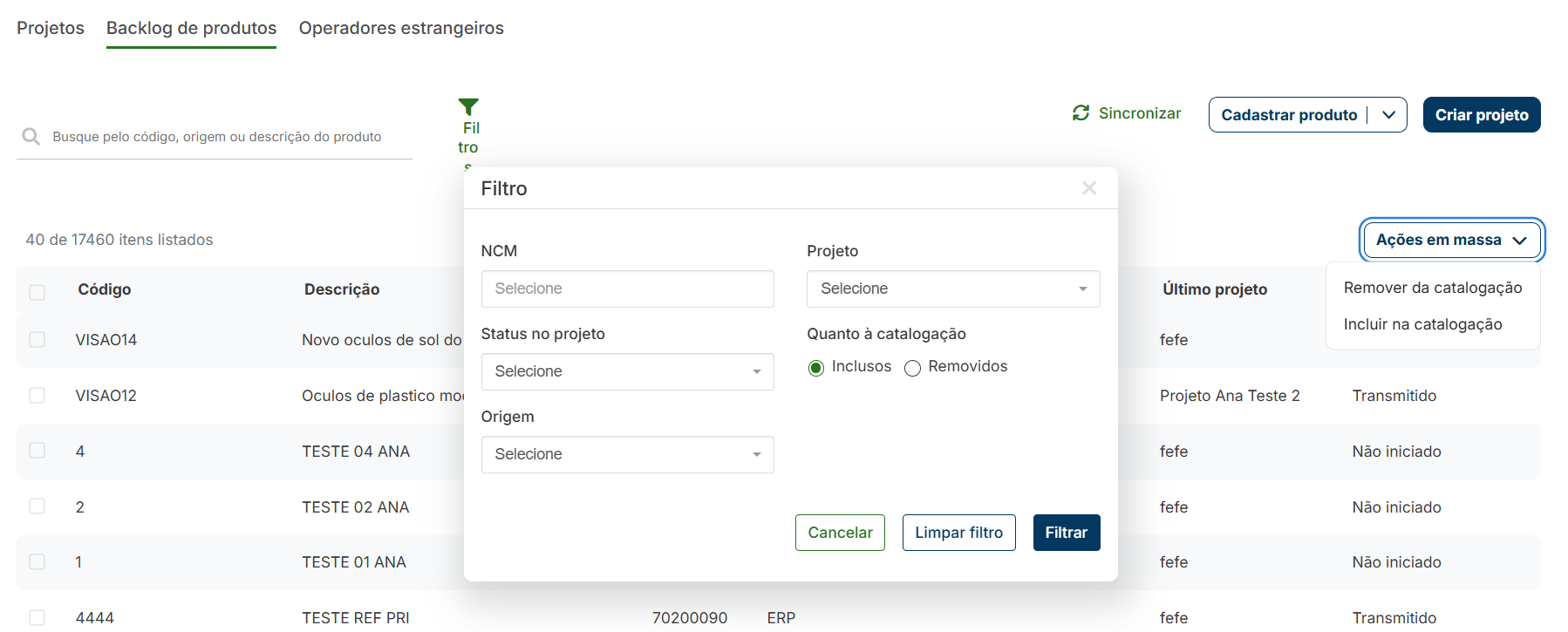Viewport: 1568px width, 632px height.
Task: Open the Projeto dropdown in filter
Action: [953, 289]
